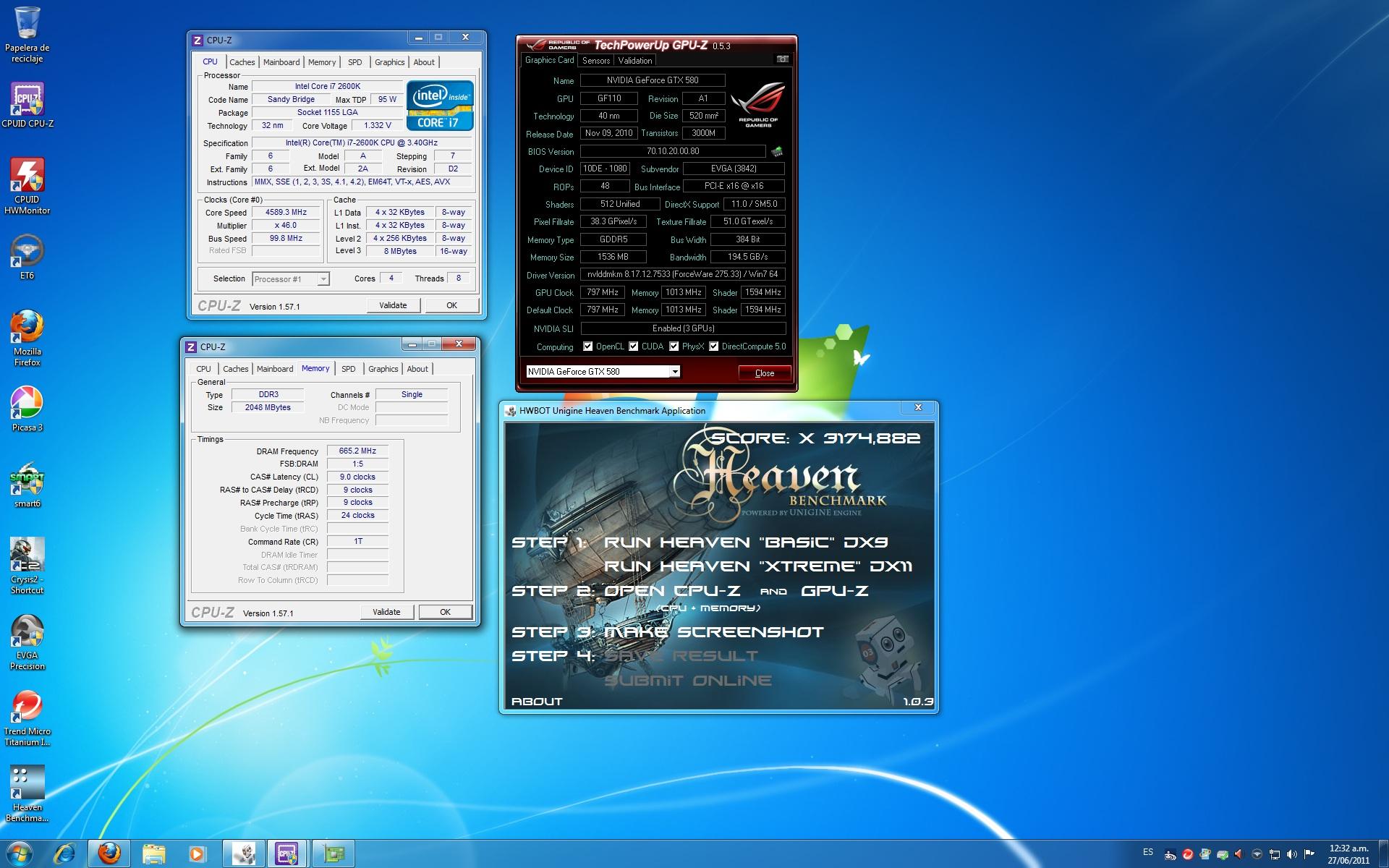Switch to HWBOT Heaven app in taskbar

(243, 854)
